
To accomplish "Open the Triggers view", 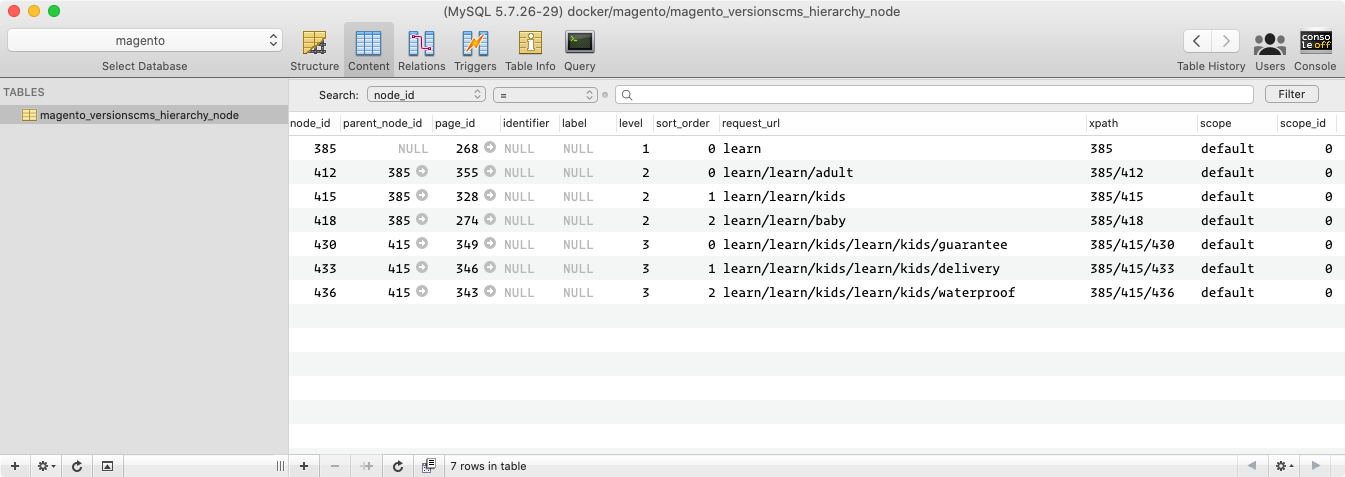I will pos(475,50).
